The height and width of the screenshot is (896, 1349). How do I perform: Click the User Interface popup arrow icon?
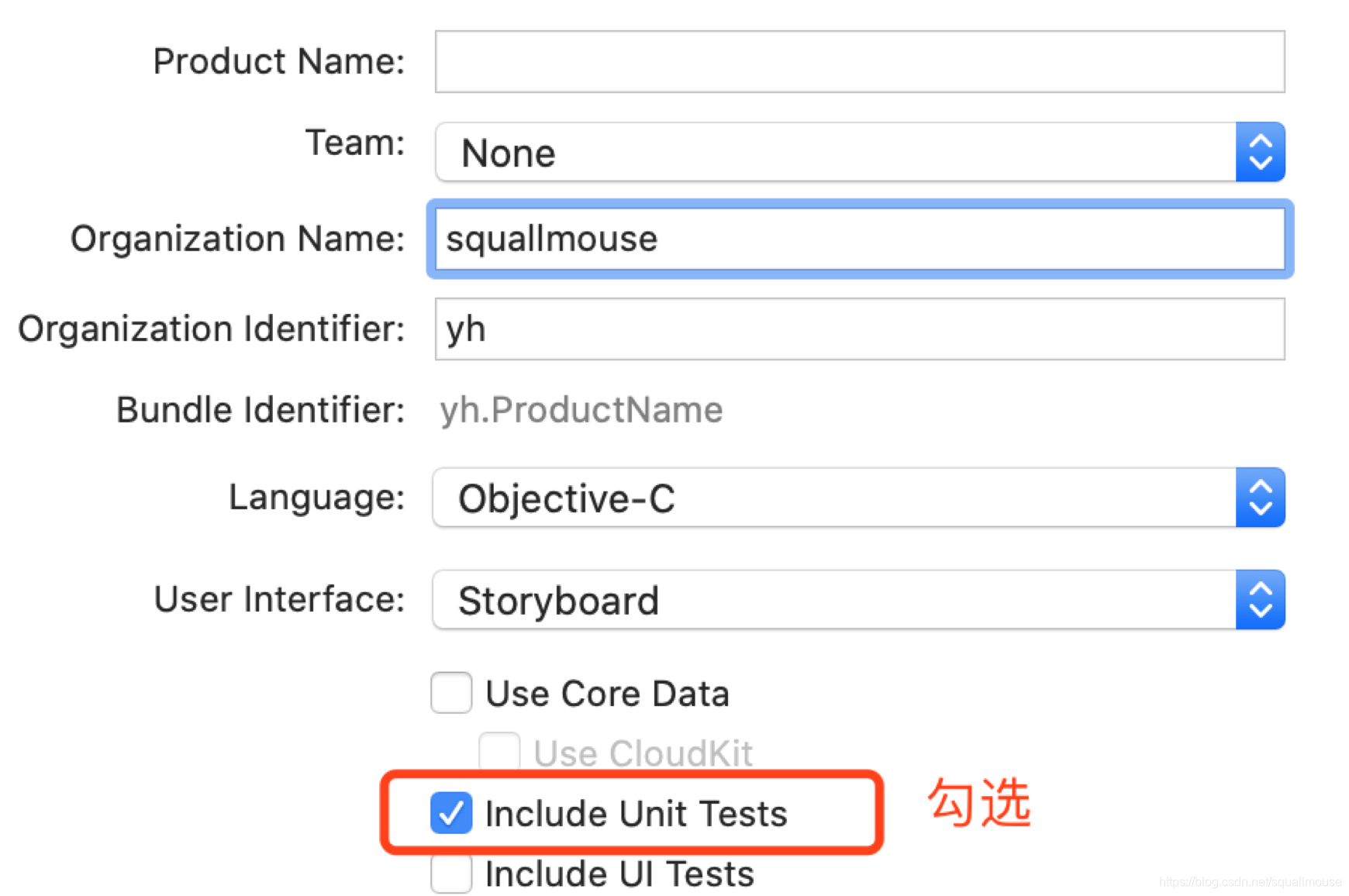point(1260,601)
